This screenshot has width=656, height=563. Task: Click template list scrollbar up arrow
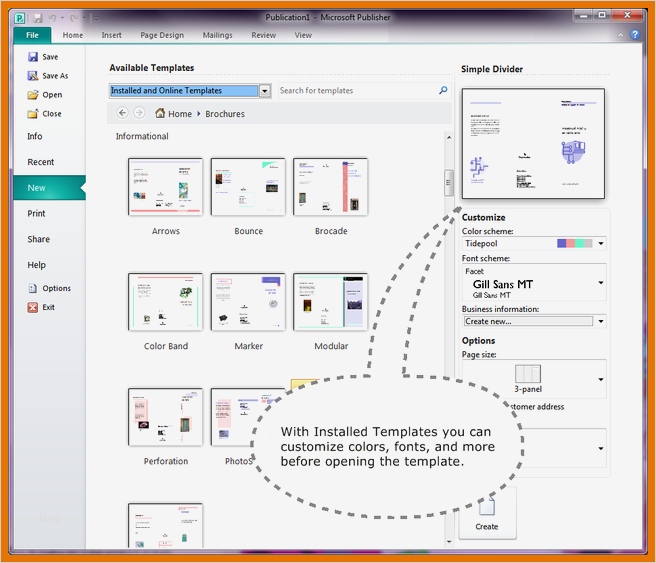pyautogui.click(x=449, y=137)
